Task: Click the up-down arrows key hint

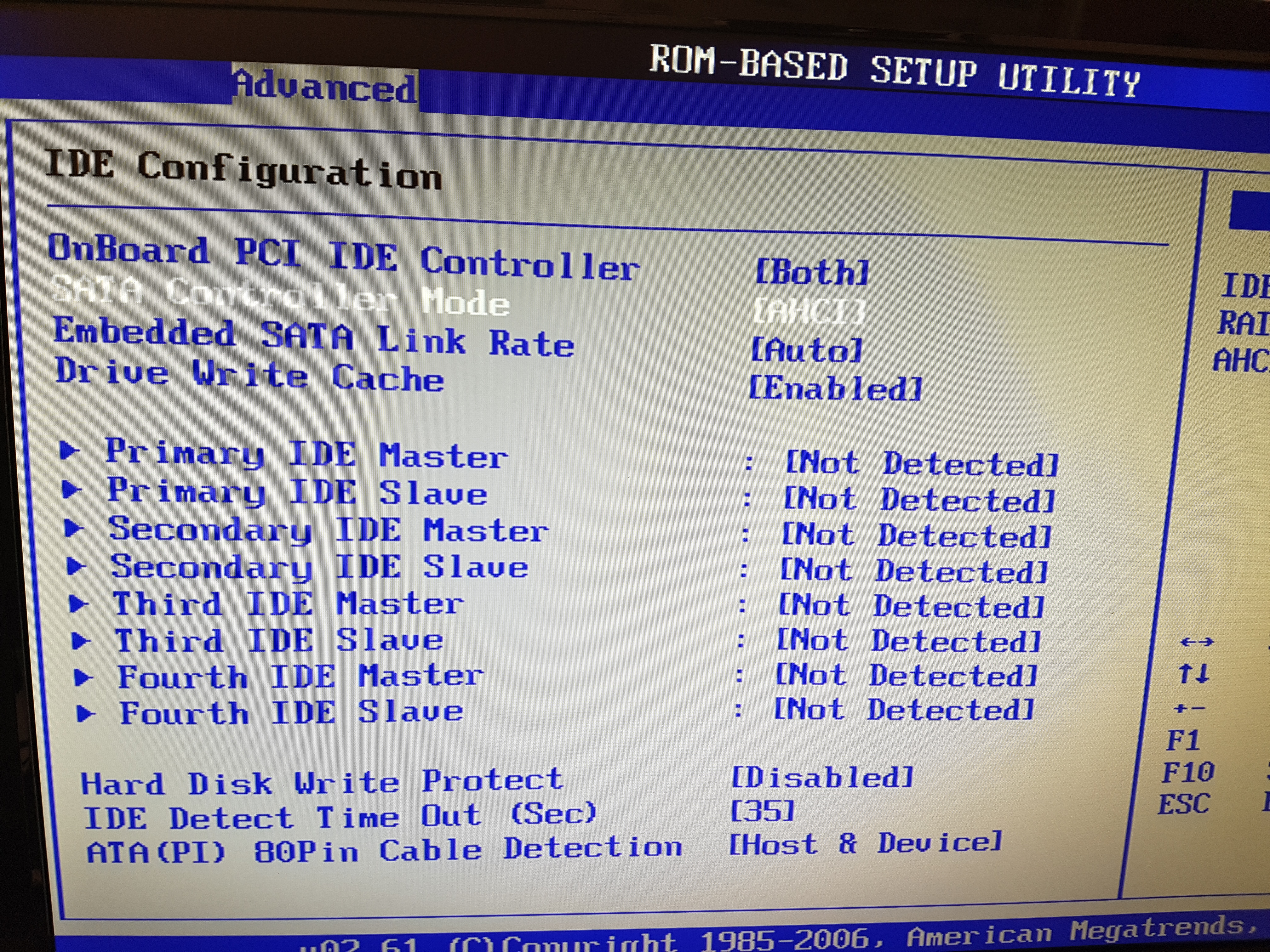Action: [x=1194, y=674]
